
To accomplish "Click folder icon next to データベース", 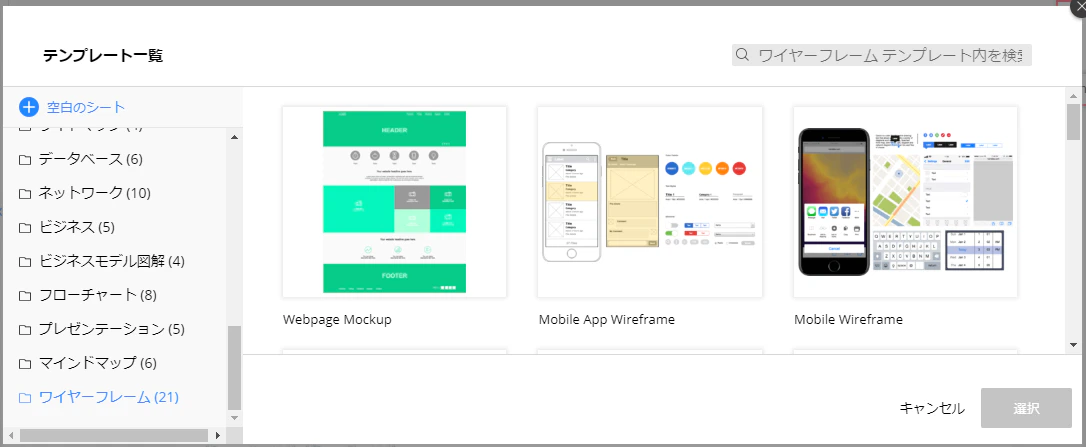I will coord(25,160).
